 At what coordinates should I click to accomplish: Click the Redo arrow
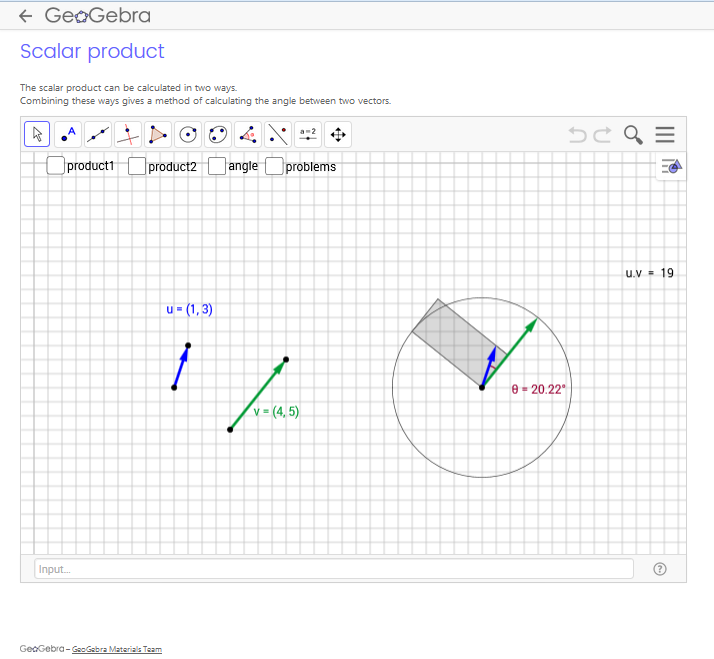(x=602, y=135)
